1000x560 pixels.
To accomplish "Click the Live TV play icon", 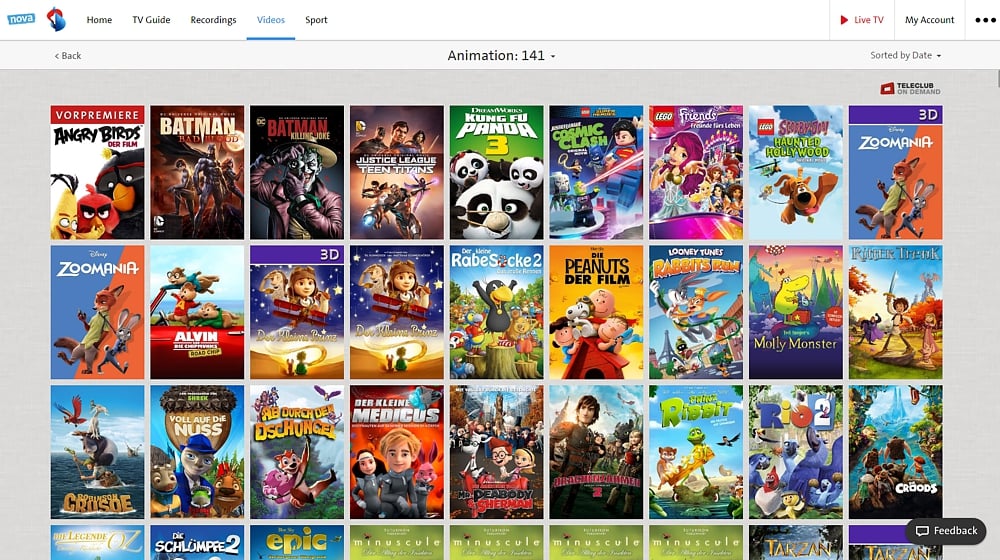I will coord(844,20).
